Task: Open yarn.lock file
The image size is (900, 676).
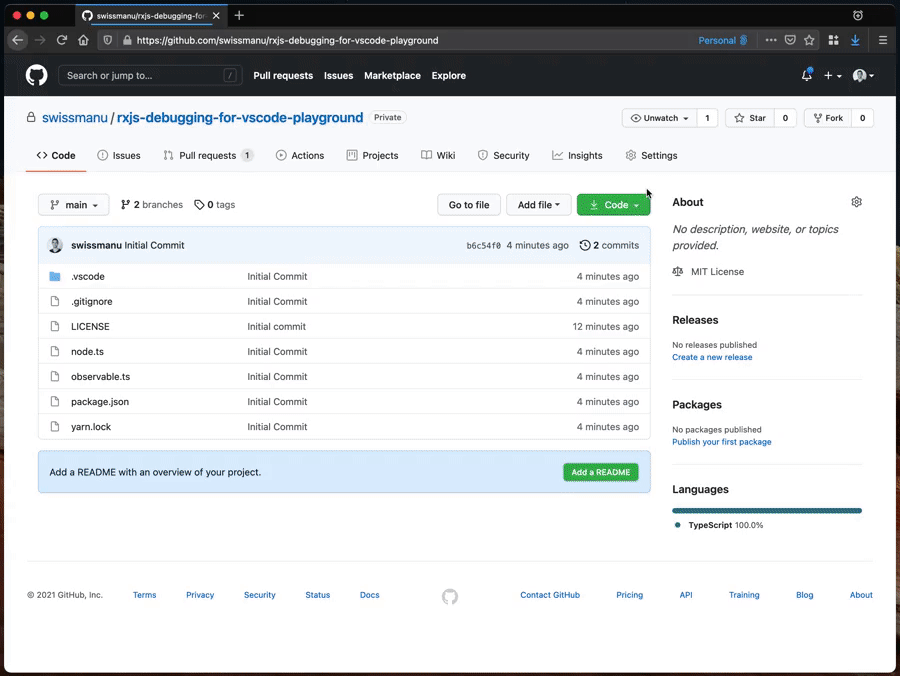Action: (x=91, y=427)
